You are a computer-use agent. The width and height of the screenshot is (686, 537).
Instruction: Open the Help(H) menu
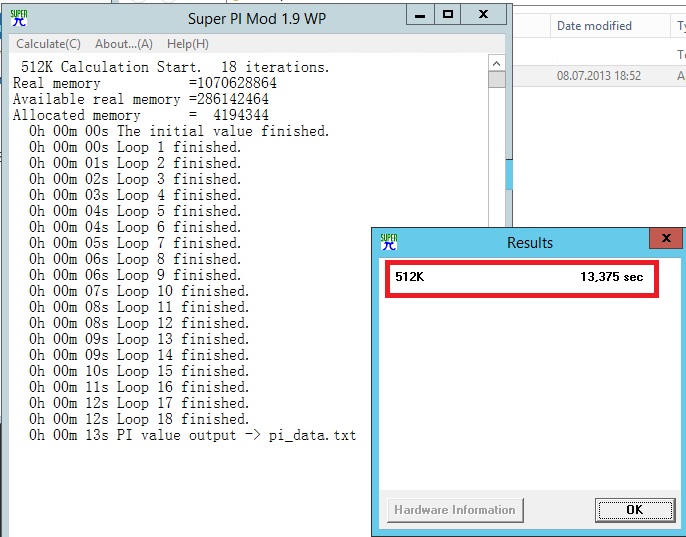(188, 44)
